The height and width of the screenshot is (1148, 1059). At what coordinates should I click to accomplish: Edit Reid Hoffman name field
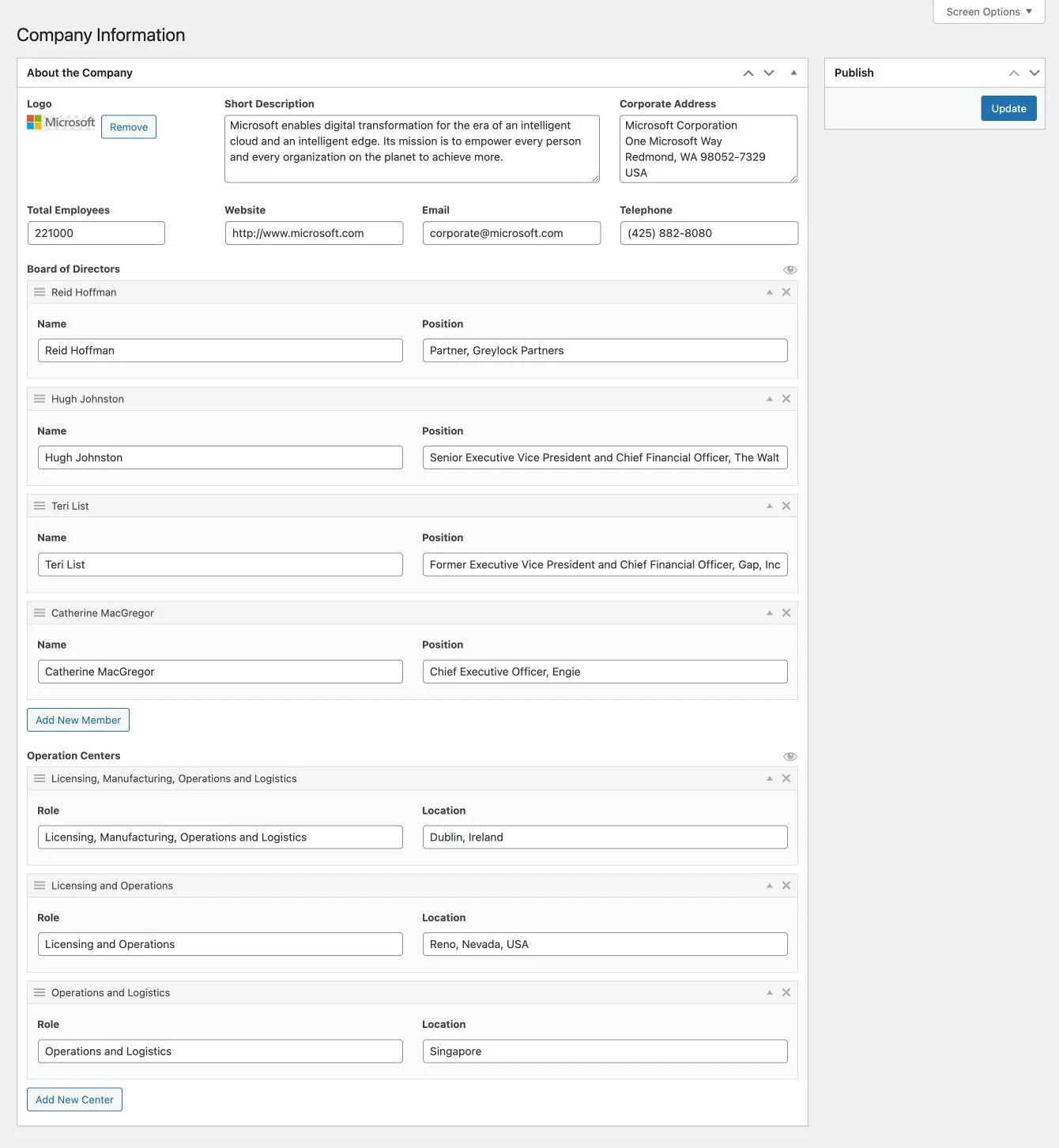[x=220, y=351]
